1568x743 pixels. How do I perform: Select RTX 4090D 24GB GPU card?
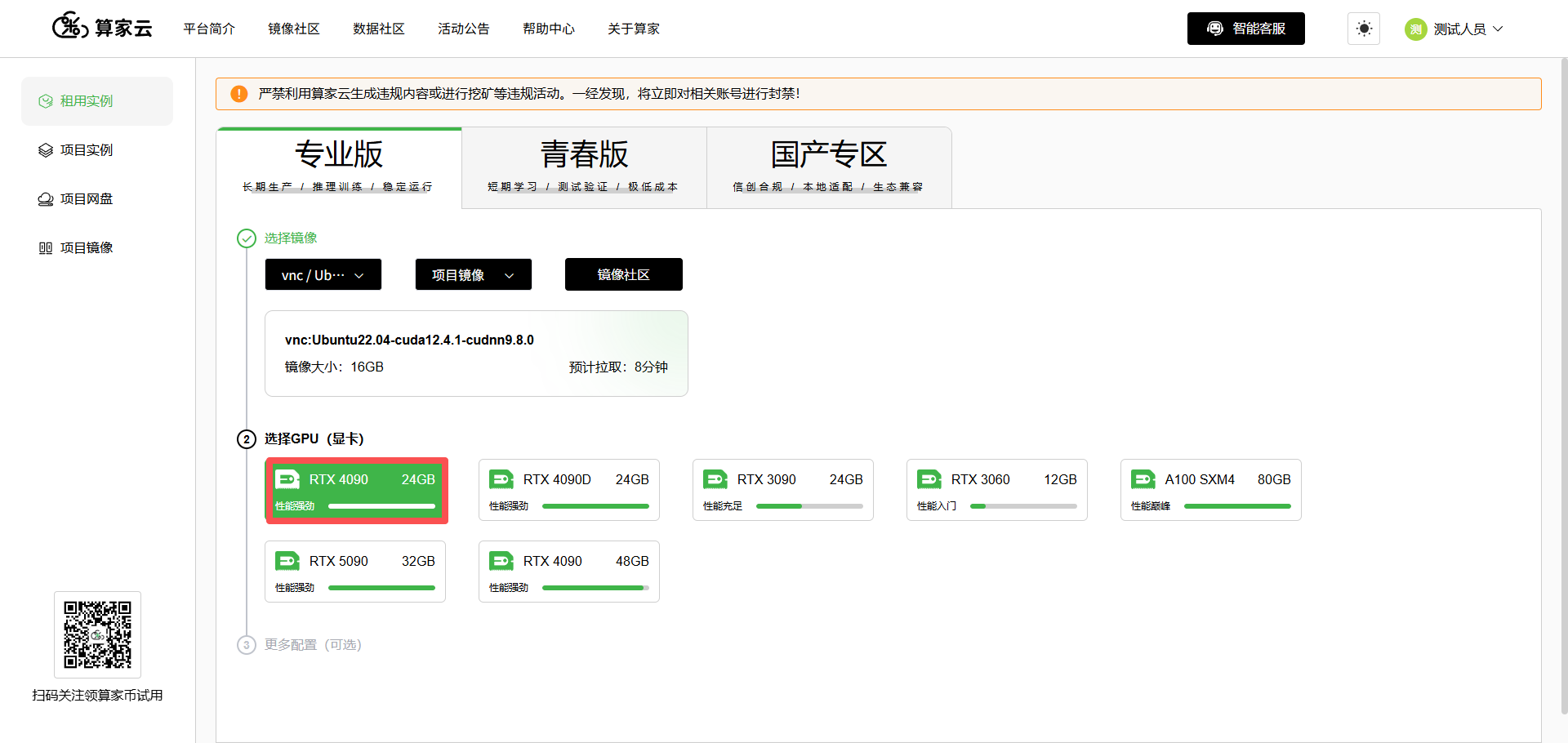pos(569,490)
